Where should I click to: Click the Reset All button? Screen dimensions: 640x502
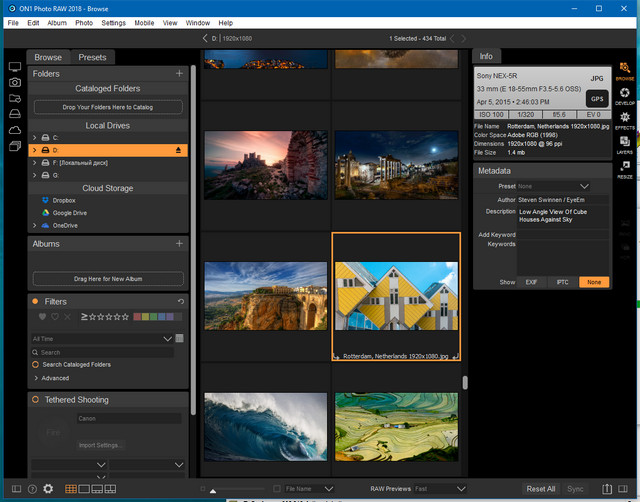coord(541,489)
